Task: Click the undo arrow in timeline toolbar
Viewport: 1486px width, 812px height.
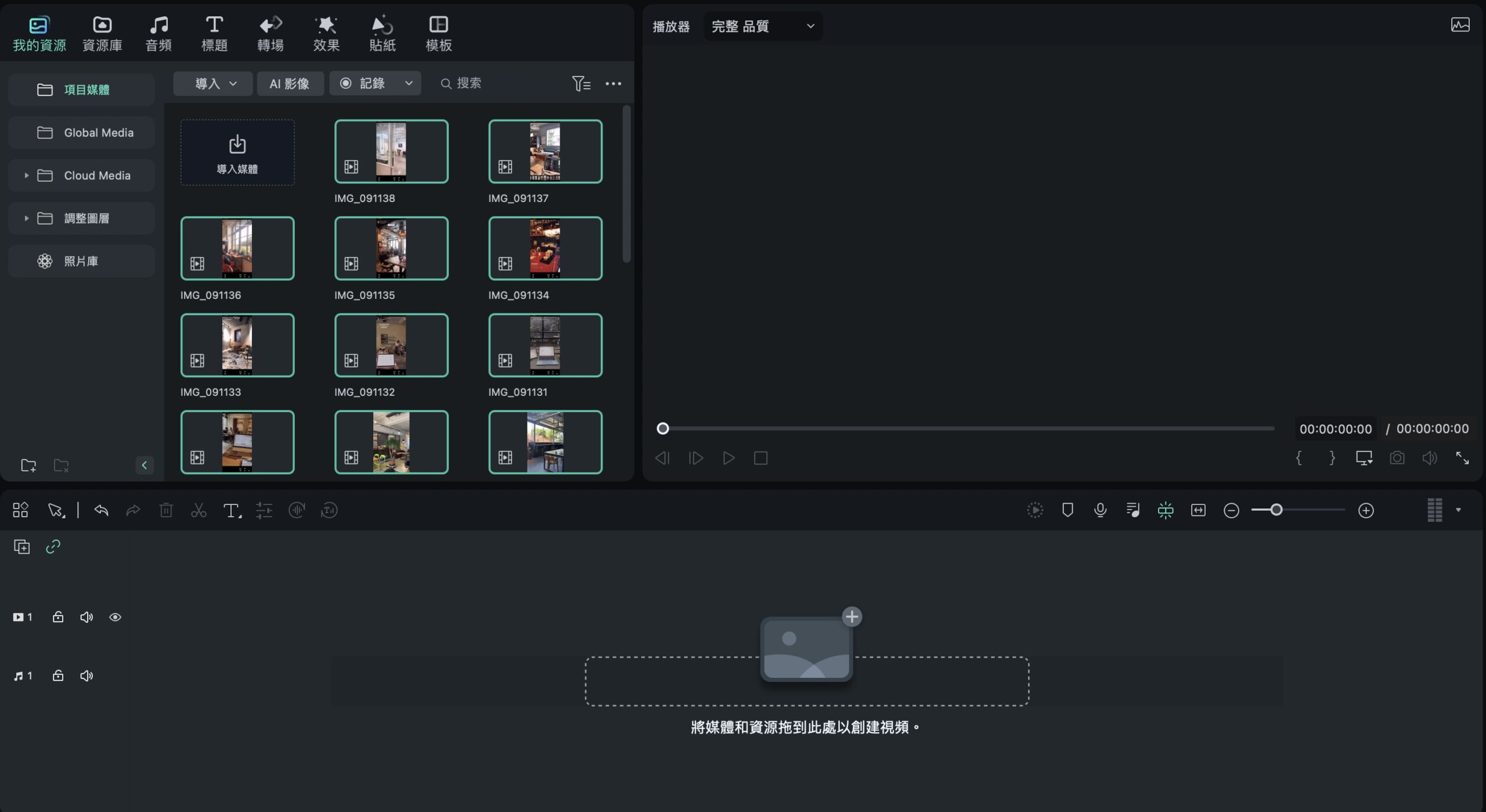Action: 101,510
